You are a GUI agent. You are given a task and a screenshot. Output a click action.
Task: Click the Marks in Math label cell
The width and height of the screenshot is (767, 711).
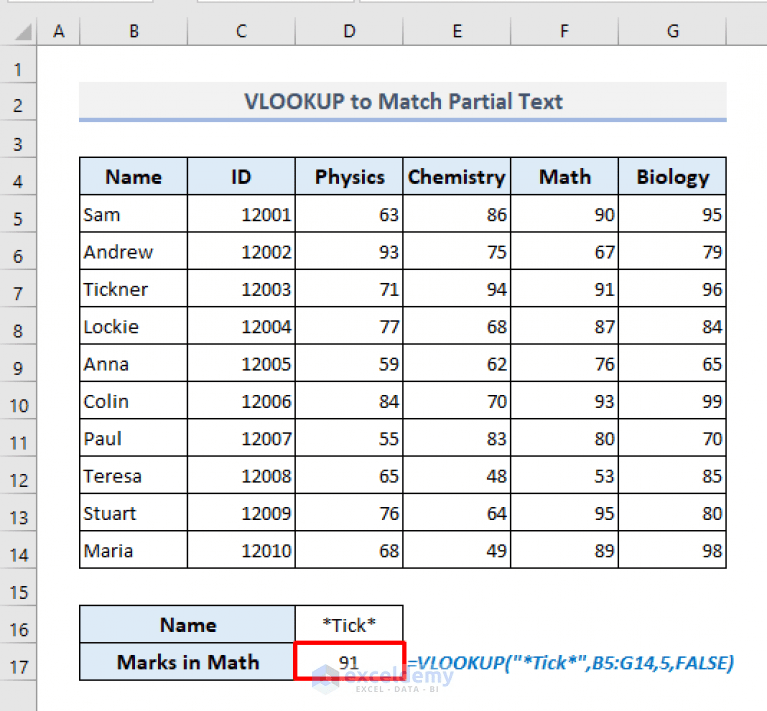[x=187, y=662]
